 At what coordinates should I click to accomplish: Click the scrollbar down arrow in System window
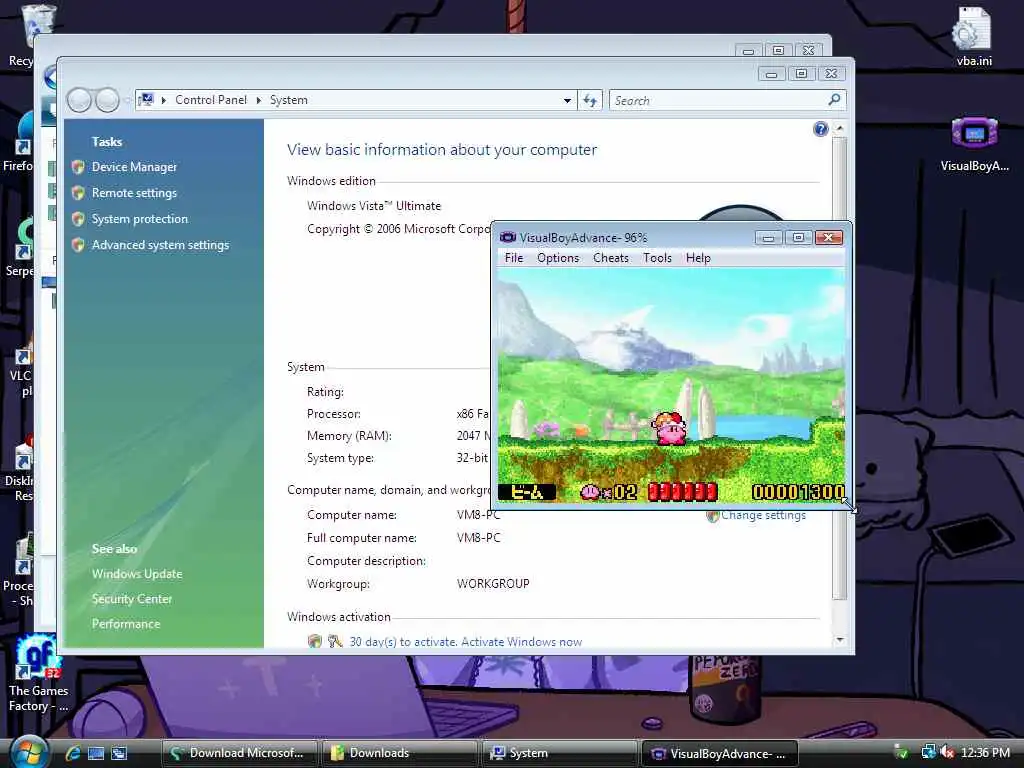tap(840, 641)
